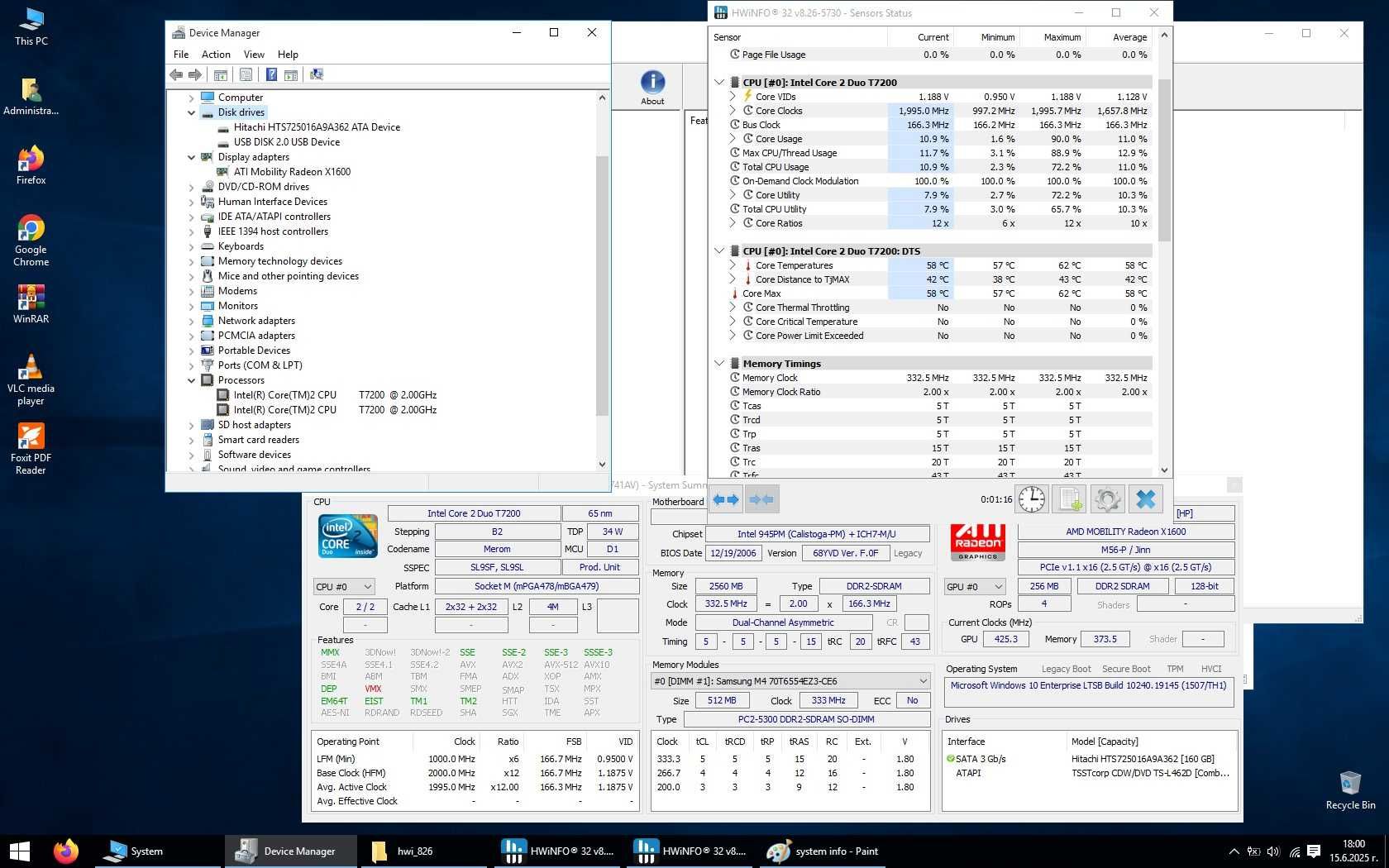Click HWiNFO shrink sensors window arrows button
This screenshot has width=1389, height=868.
click(761, 499)
